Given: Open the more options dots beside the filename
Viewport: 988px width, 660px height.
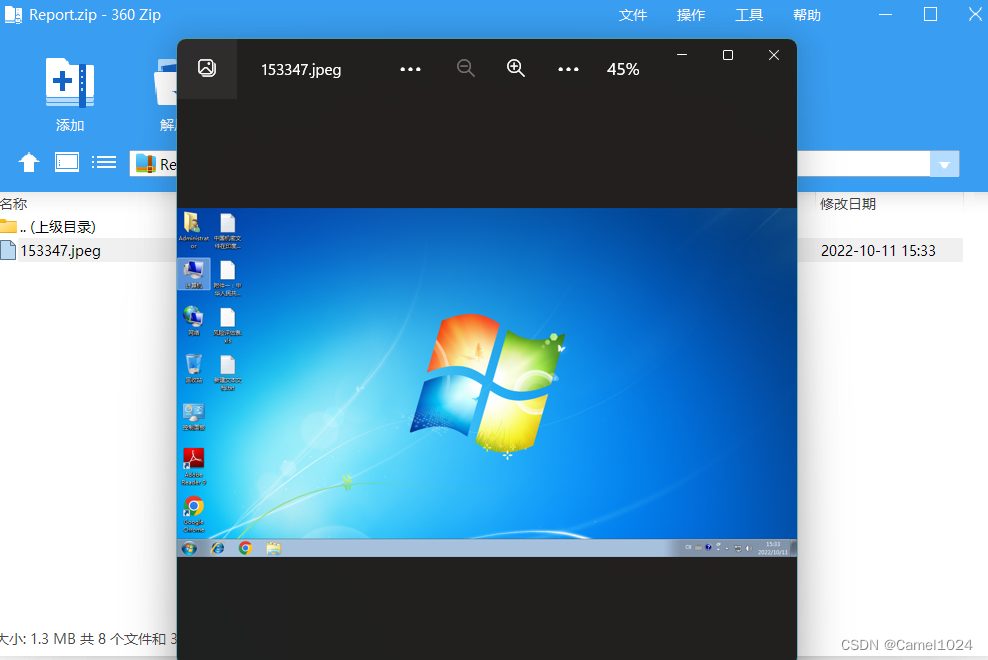Looking at the screenshot, I should tap(410, 69).
